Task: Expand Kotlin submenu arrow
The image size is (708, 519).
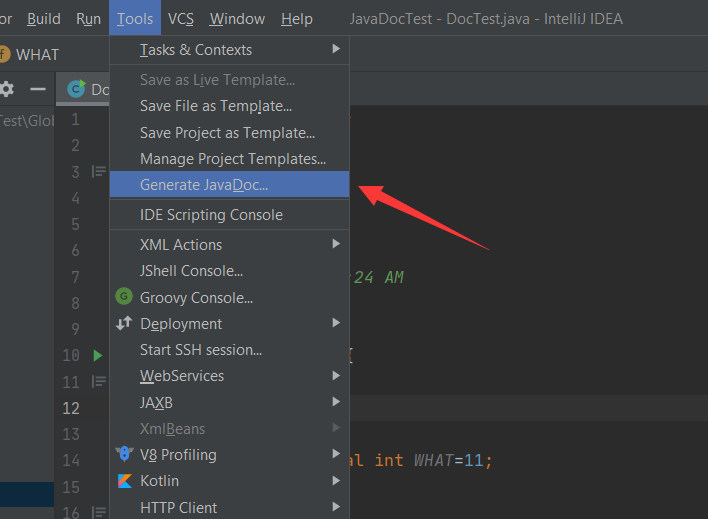Action: tap(336, 481)
